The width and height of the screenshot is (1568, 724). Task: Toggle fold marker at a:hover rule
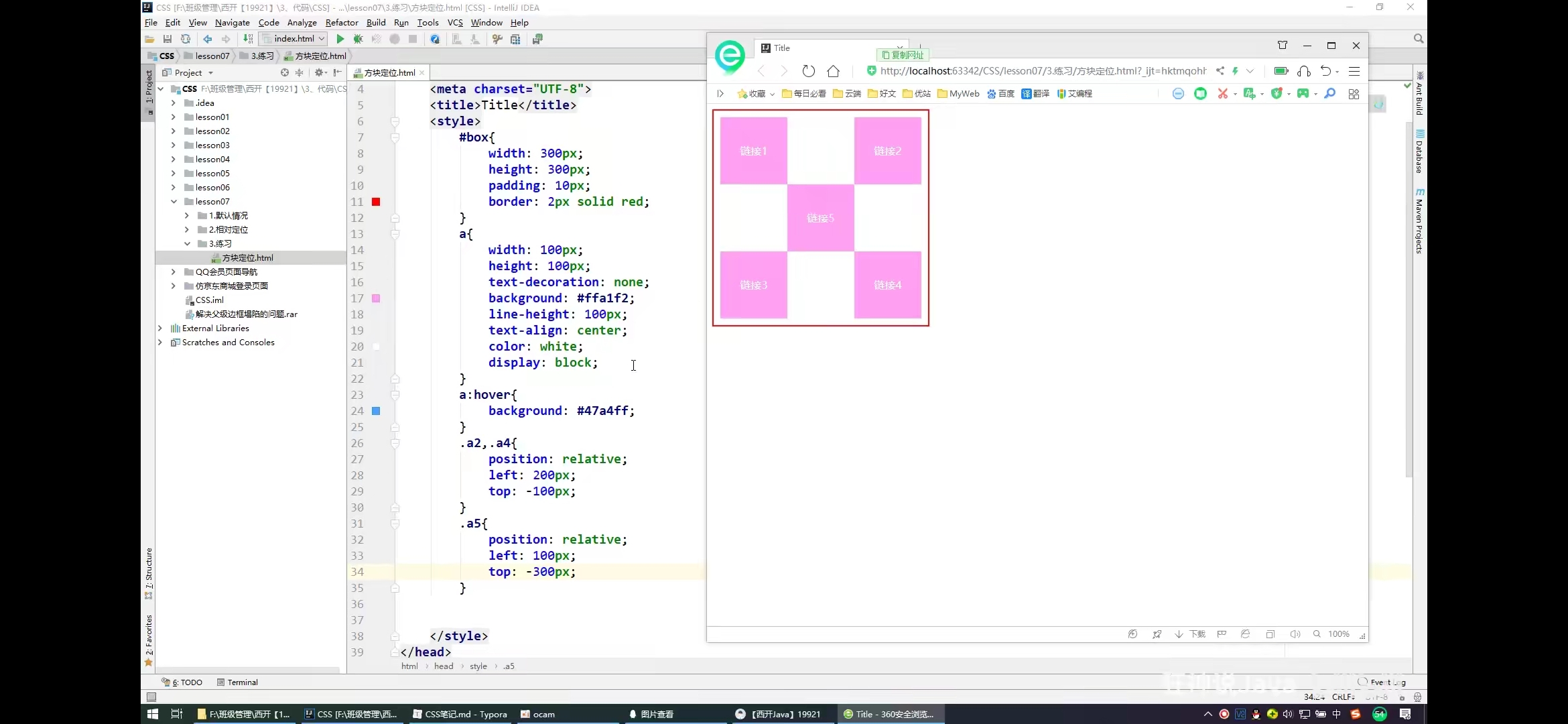[395, 395]
